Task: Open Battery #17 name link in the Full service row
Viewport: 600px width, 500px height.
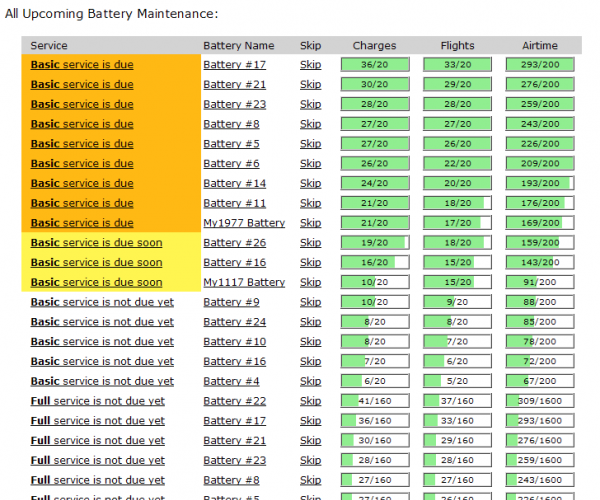Action: point(235,421)
